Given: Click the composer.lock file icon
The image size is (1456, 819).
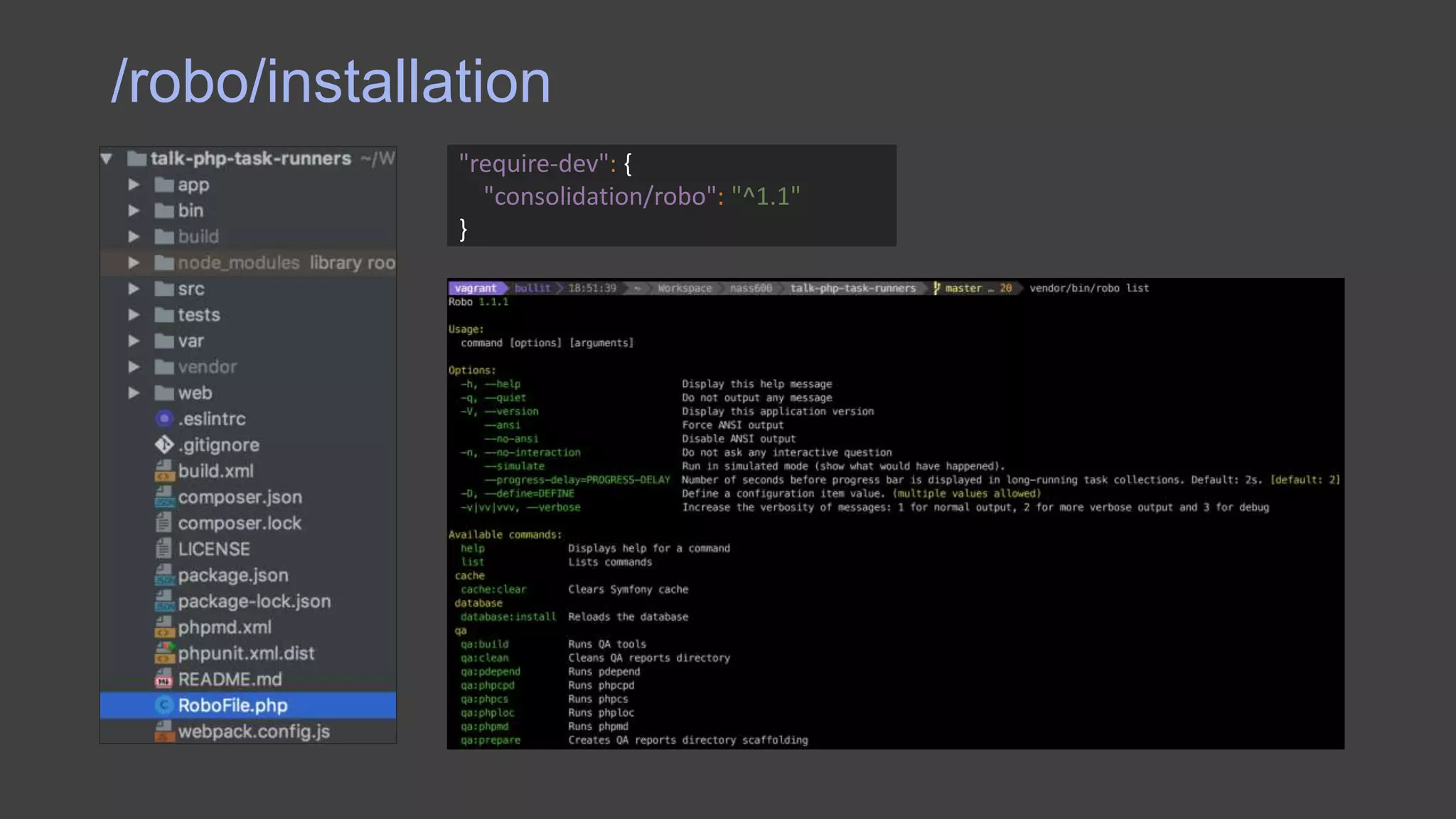Looking at the screenshot, I should coord(164,523).
